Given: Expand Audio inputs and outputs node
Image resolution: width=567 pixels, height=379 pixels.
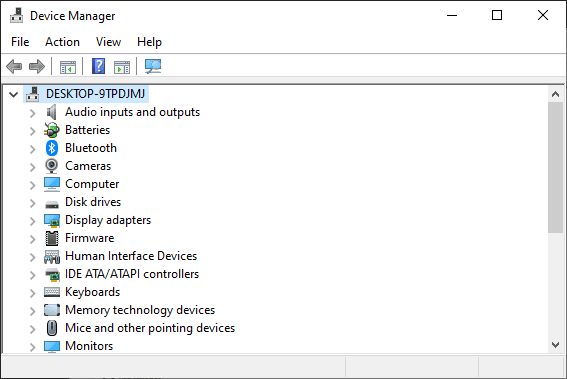Looking at the screenshot, I should [x=33, y=113].
